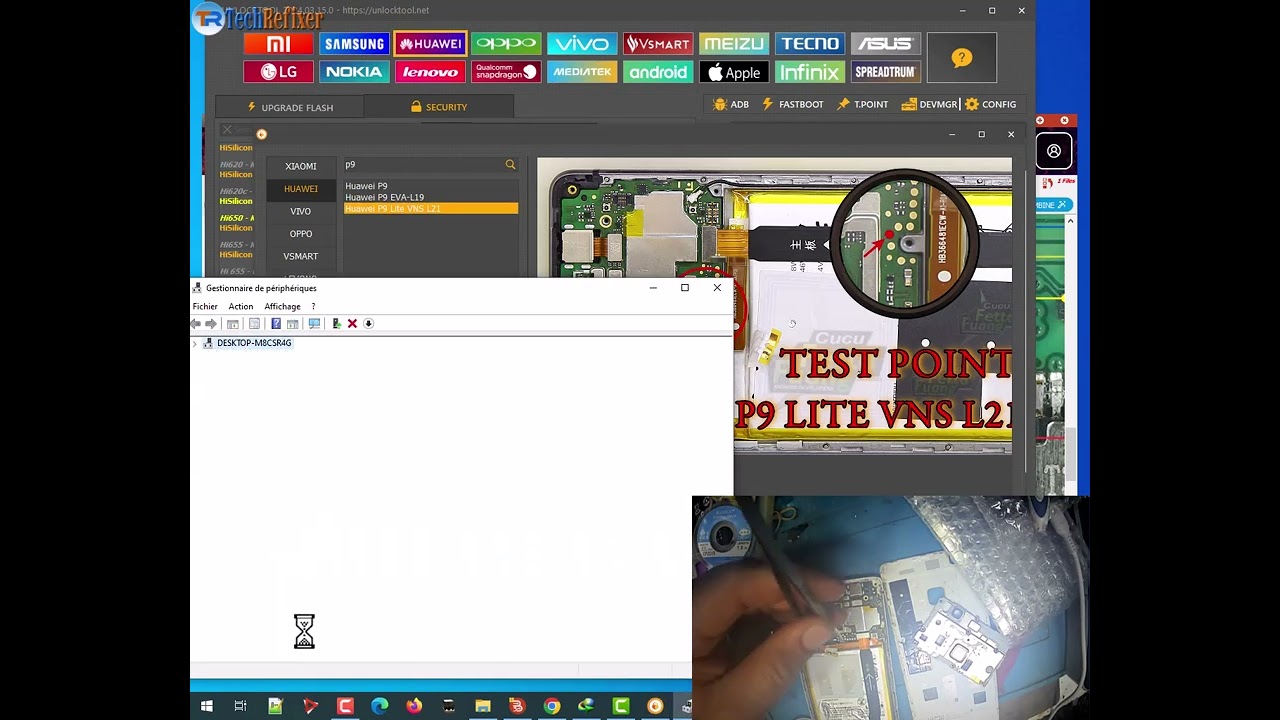Collapse the VSMART brand list entry
Screen dimensions: 1280x720
coord(300,256)
